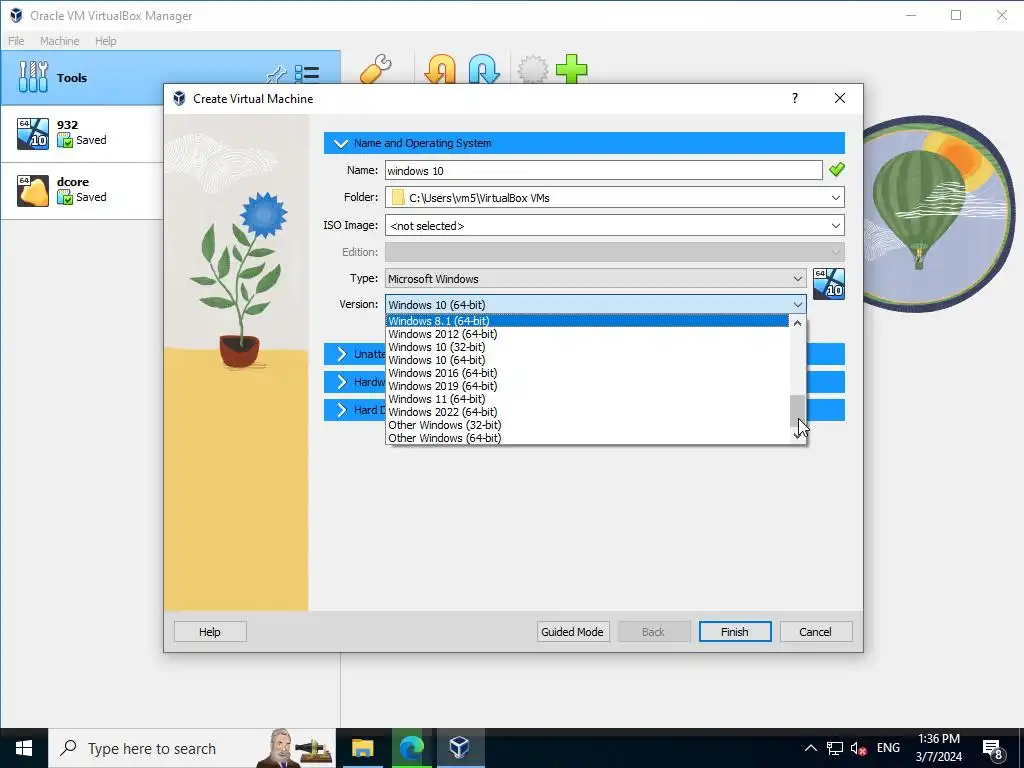The width and height of the screenshot is (1024, 768).
Task: Click the green plus Add toolbar icon
Action: [x=571, y=69]
